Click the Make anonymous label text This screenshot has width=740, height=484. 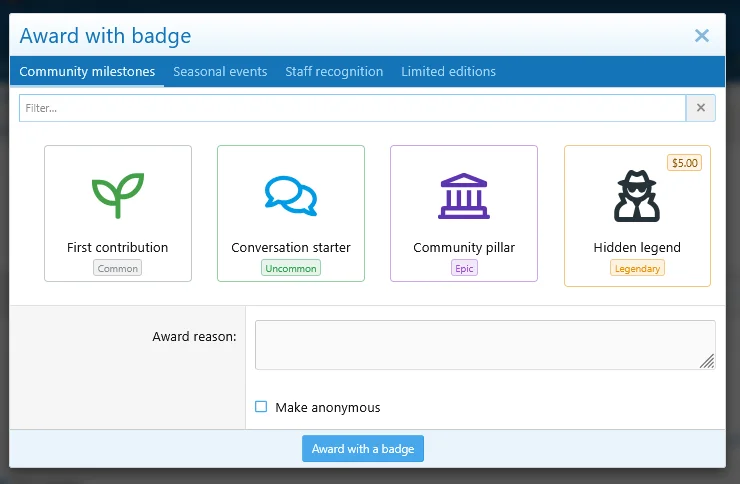pyautogui.click(x=328, y=407)
